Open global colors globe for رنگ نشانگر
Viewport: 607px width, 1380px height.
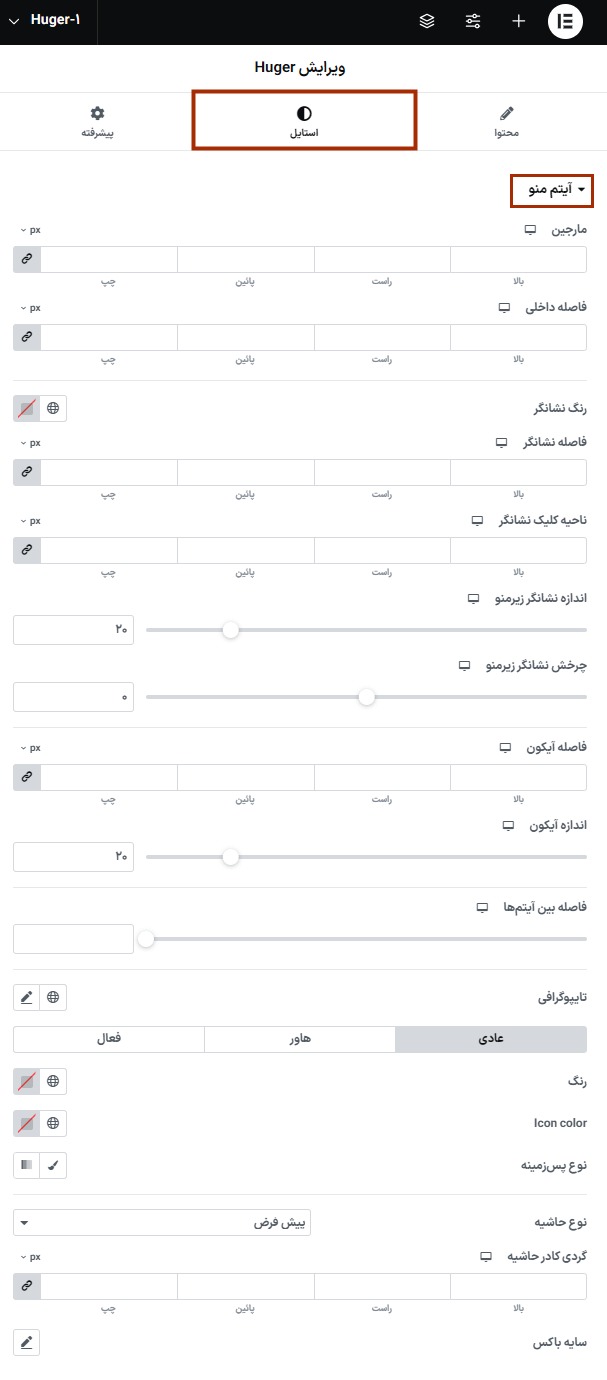(x=52, y=408)
